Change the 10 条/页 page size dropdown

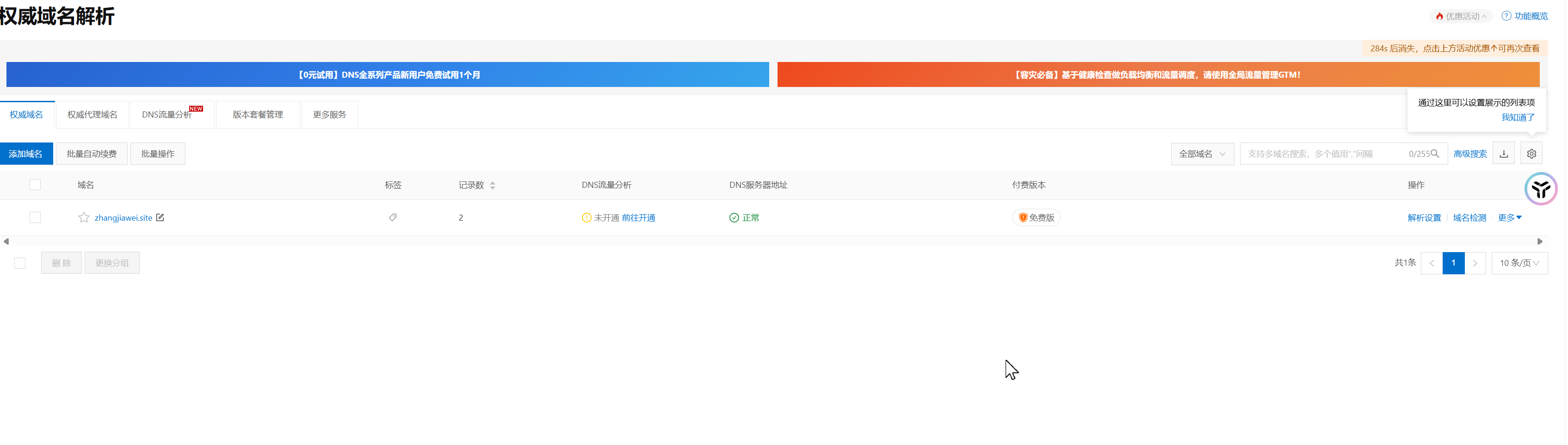click(x=1519, y=263)
